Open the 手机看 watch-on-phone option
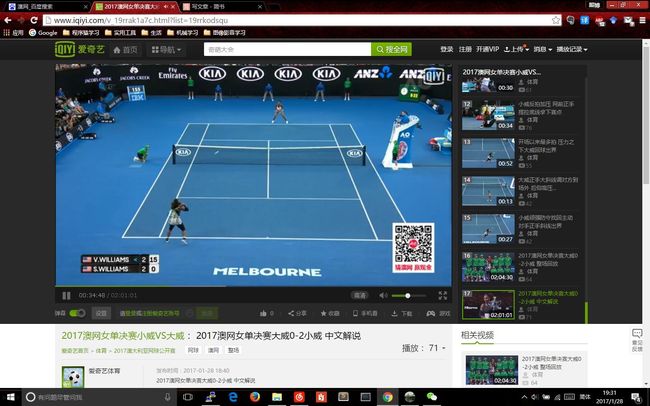The width and height of the screenshot is (650, 406). 365,314
